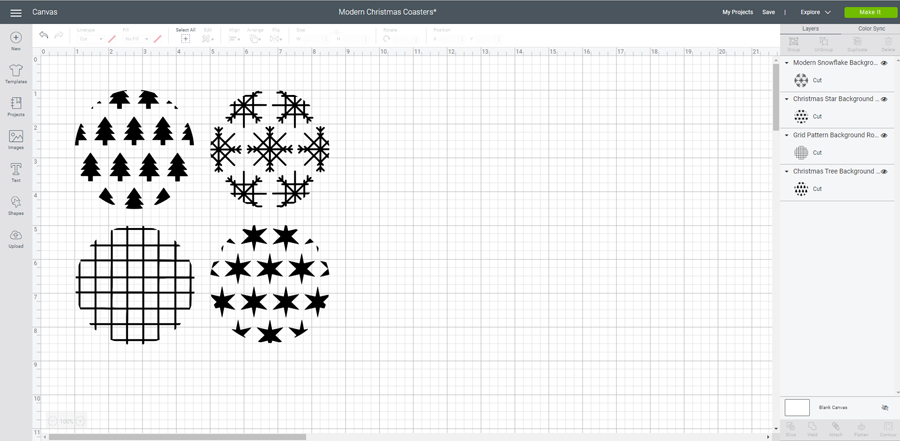Select the snowflake Cut layer thumbnail

pos(801,80)
